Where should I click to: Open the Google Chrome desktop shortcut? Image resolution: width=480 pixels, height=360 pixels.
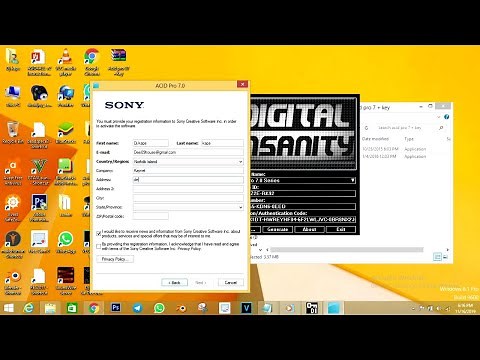click(92, 62)
